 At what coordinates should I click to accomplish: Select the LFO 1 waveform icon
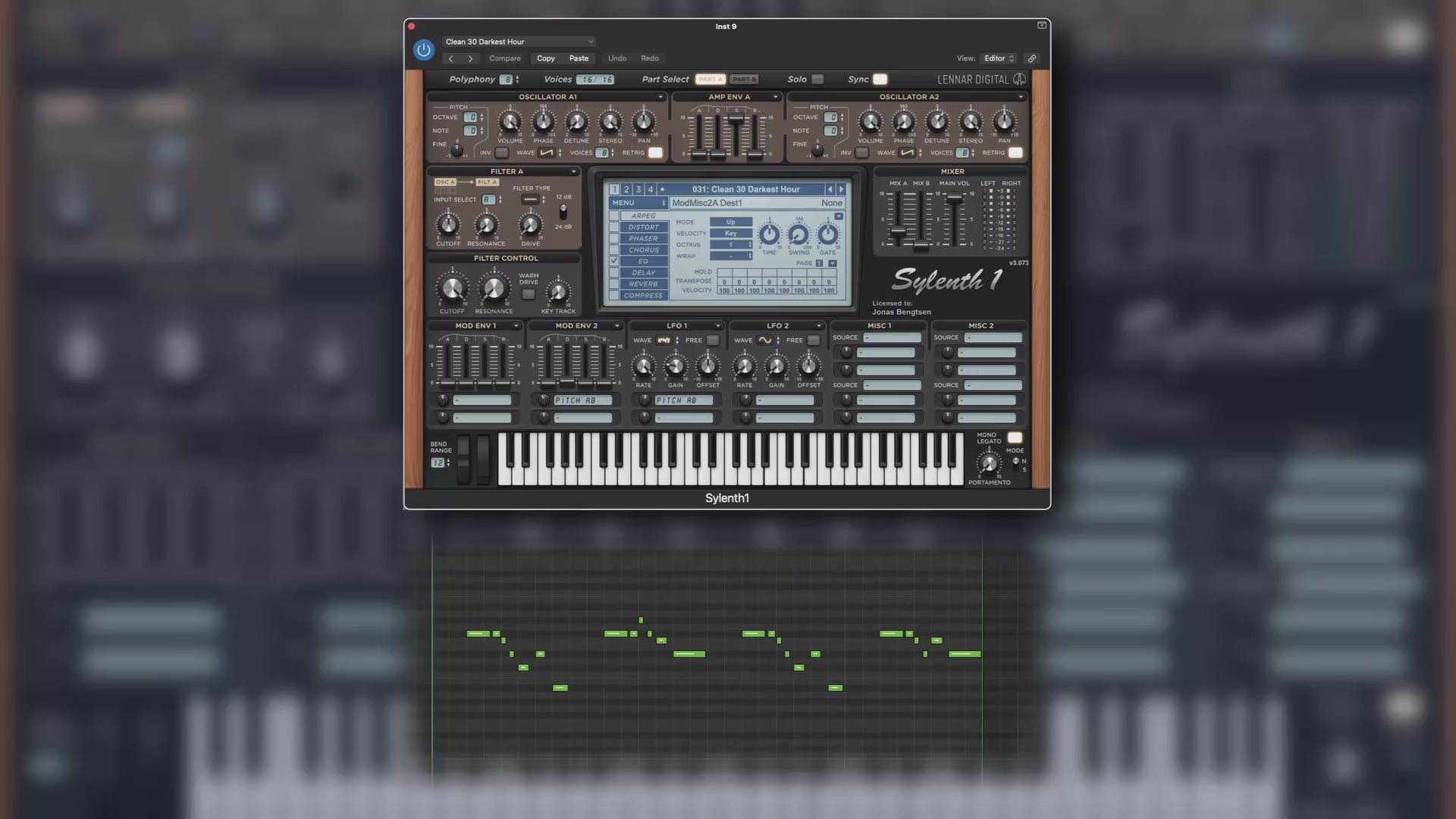[x=665, y=340]
